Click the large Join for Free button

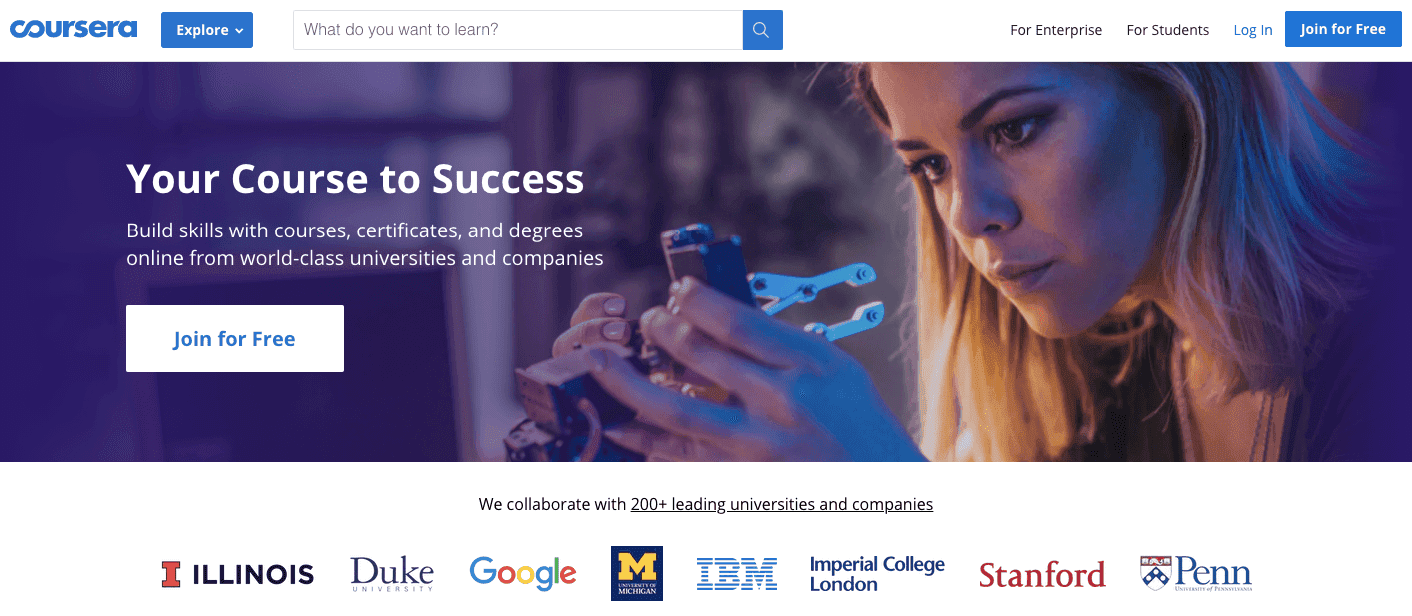pyautogui.click(x=234, y=338)
